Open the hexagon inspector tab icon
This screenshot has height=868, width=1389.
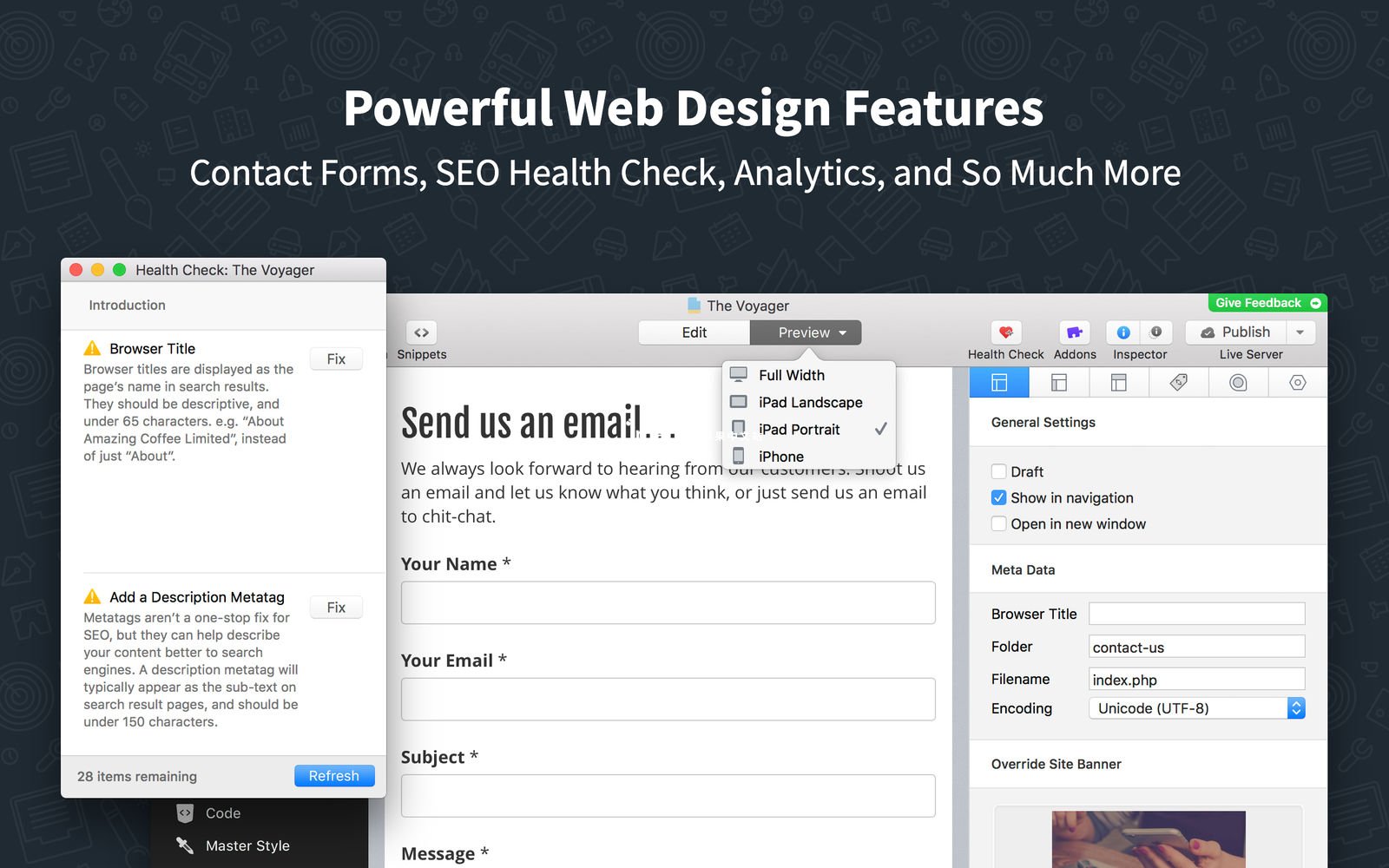point(1297,383)
